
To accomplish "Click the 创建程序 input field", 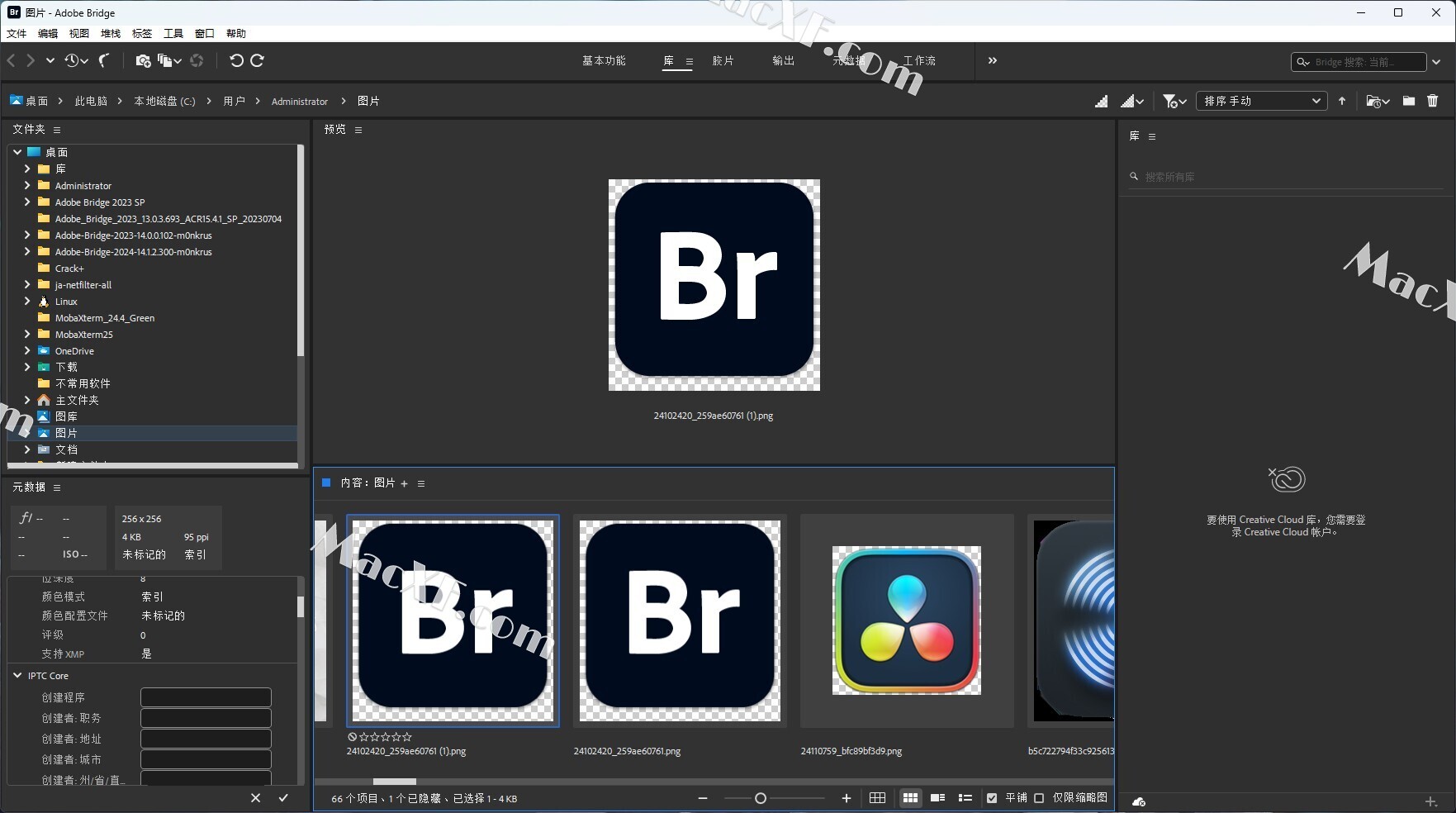I will click(x=206, y=697).
